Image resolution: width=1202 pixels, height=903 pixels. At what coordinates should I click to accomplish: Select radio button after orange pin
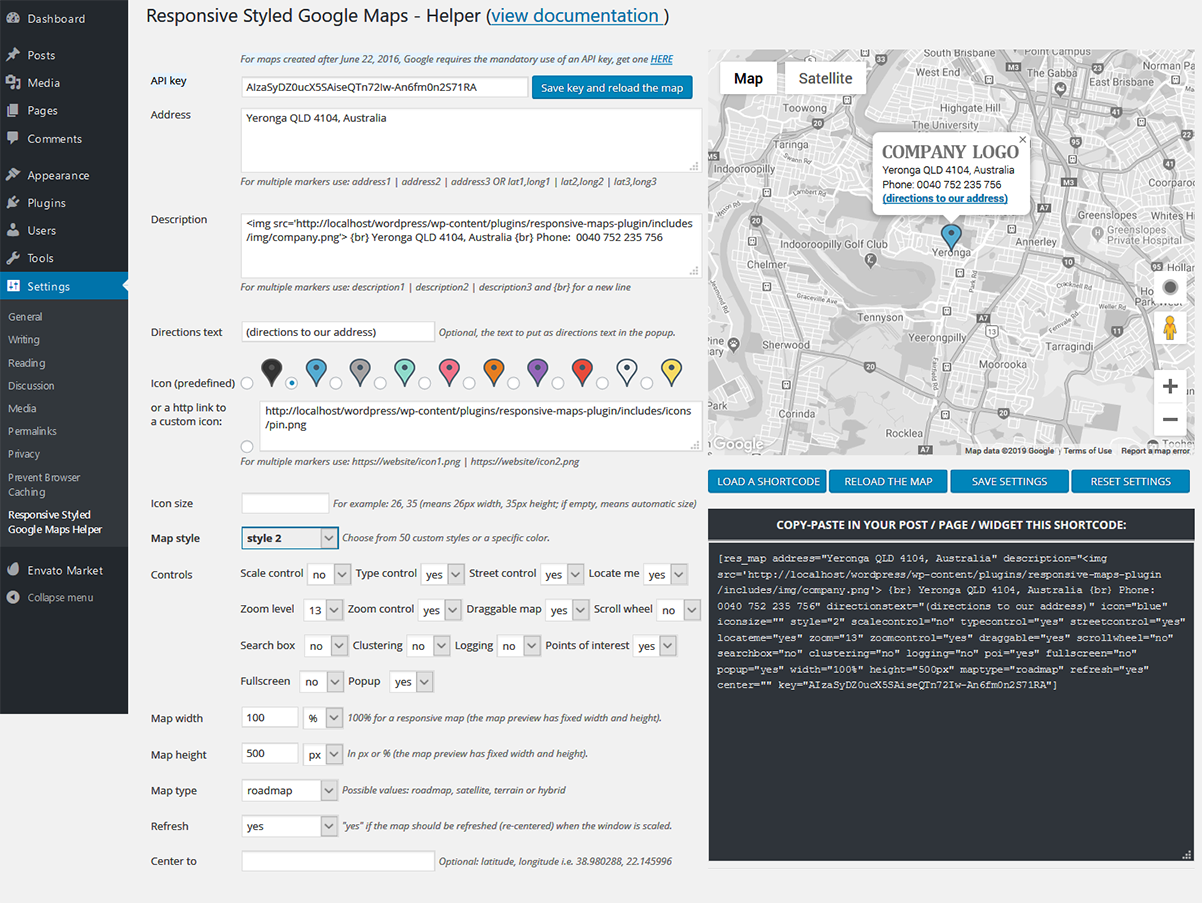click(513, 383)
